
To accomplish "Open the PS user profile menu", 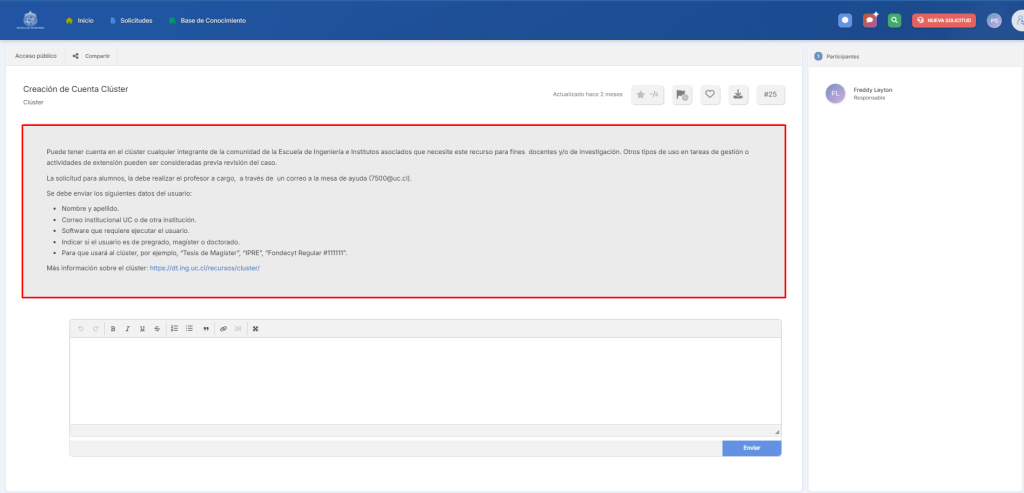I will point(994,20).
